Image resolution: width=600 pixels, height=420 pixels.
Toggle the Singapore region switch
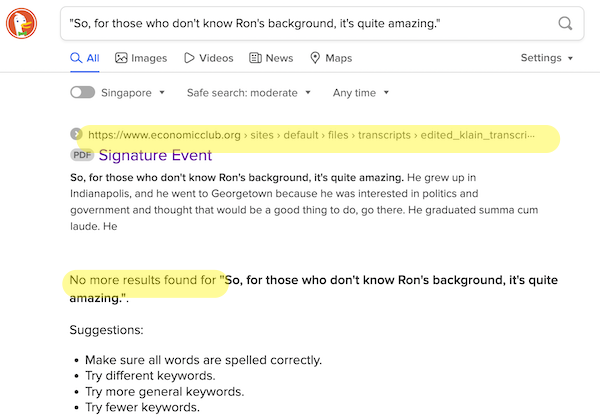coord(83,92)
